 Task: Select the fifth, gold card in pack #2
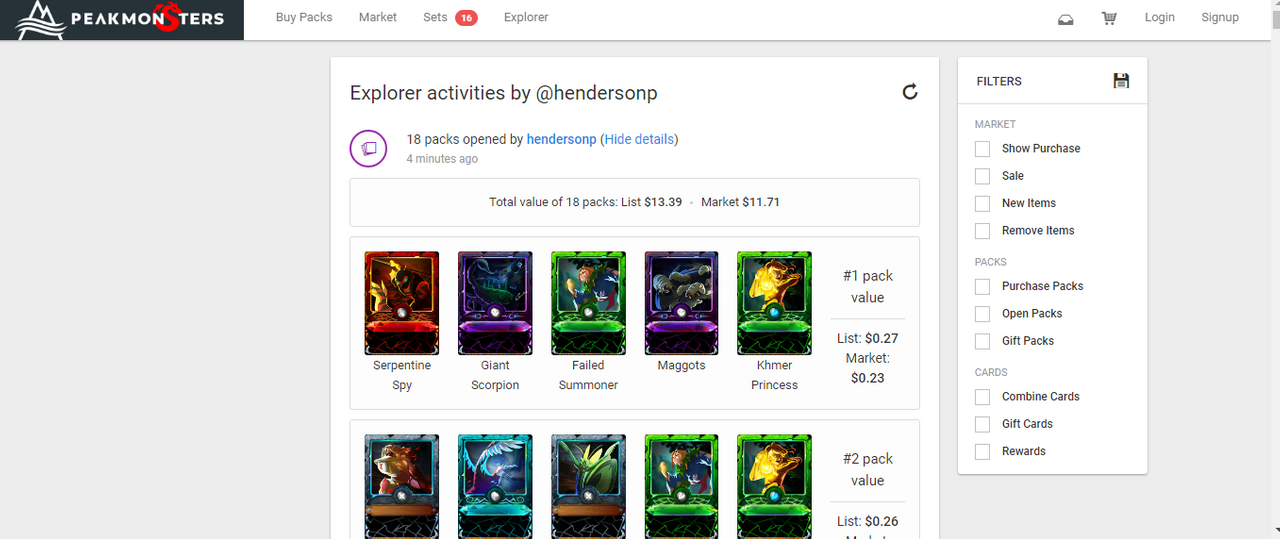774,486
